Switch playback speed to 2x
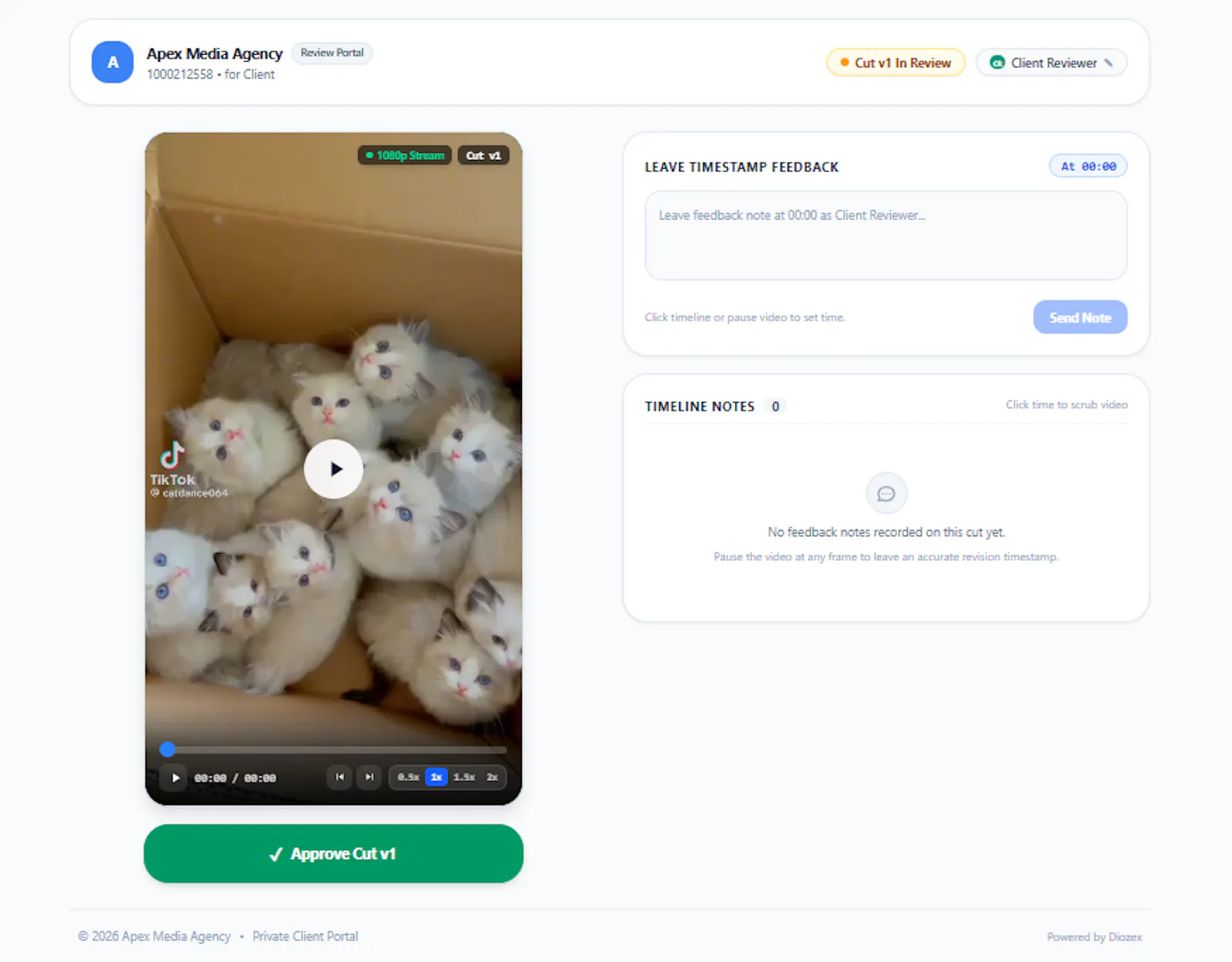This screenshot has width=1232, height=962. pyautogui.click(x=492, y=777)
